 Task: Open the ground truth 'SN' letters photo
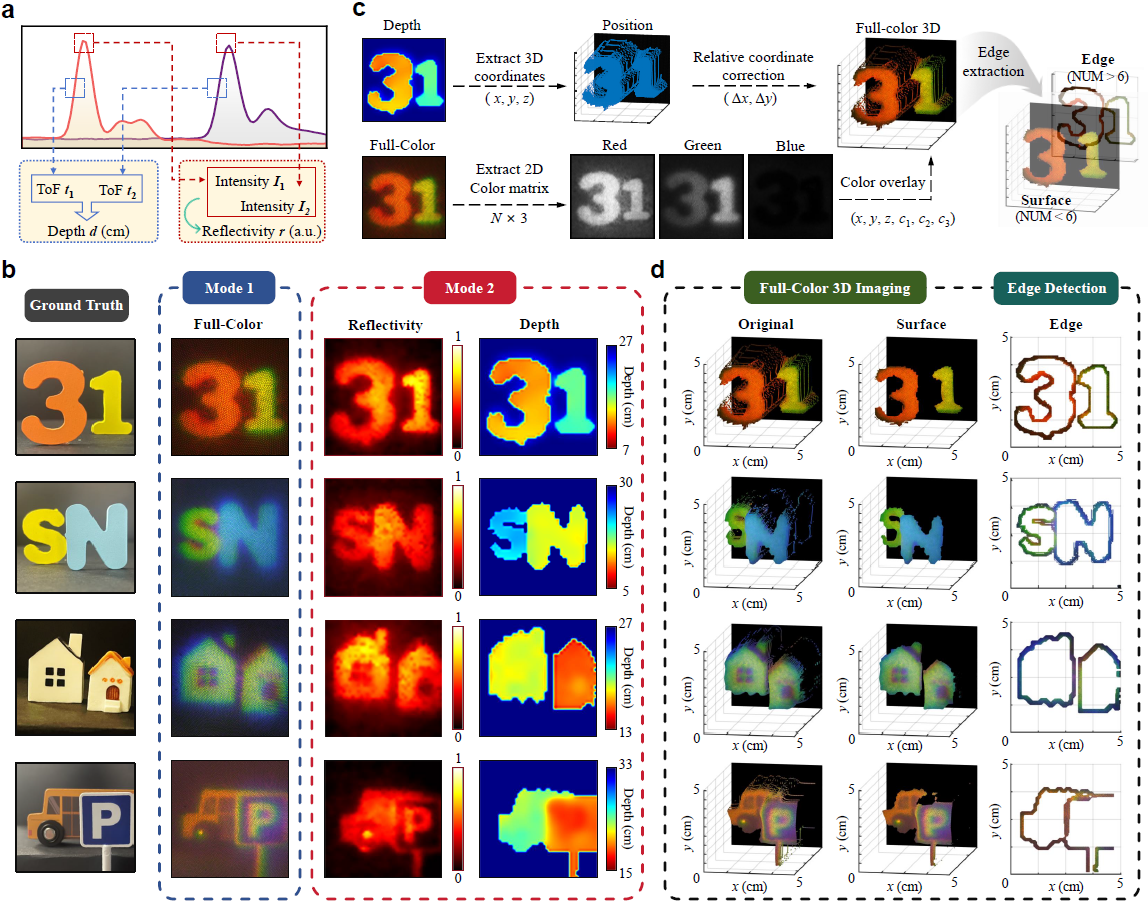[75, 537]
